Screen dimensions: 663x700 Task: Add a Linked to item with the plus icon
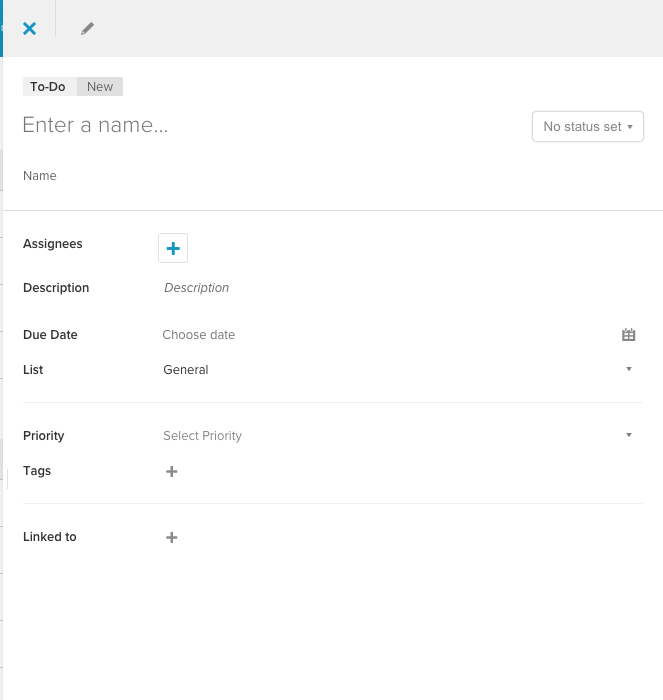coord(171,537)
